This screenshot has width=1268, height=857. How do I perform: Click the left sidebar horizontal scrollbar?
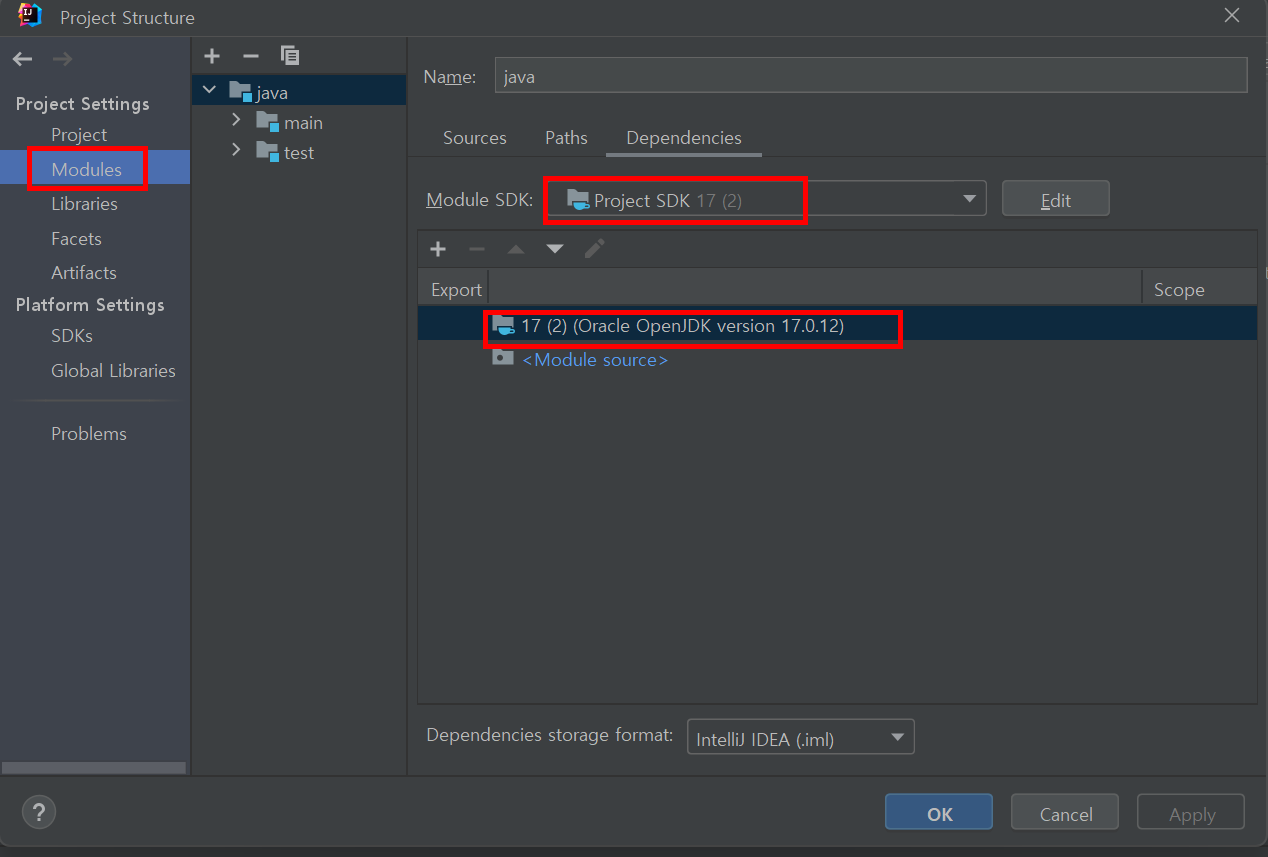coord(94,768)
